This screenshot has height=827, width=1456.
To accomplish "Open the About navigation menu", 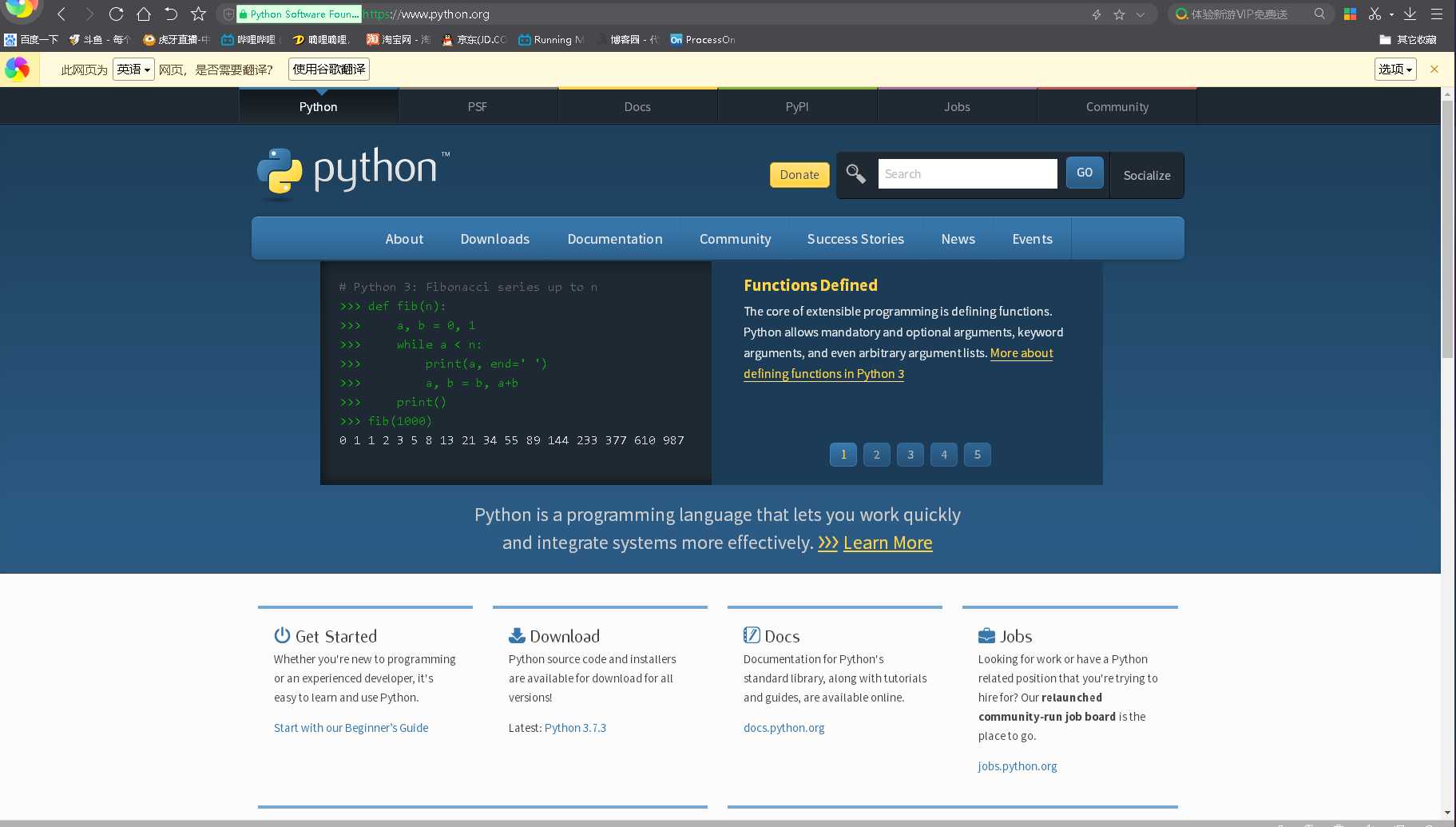I will (404, 239).
